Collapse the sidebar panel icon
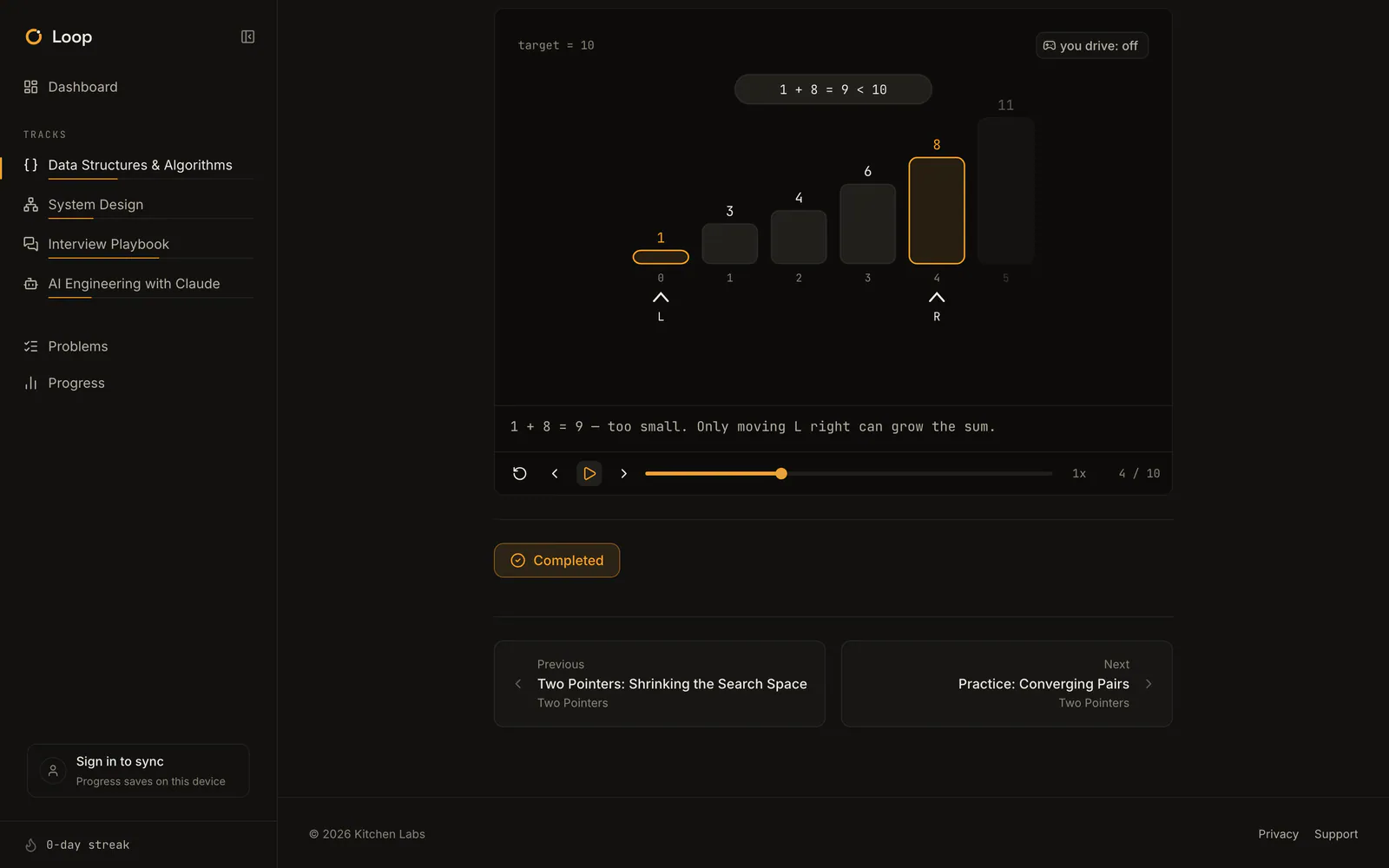1389x868 pixels. point(247,36)
